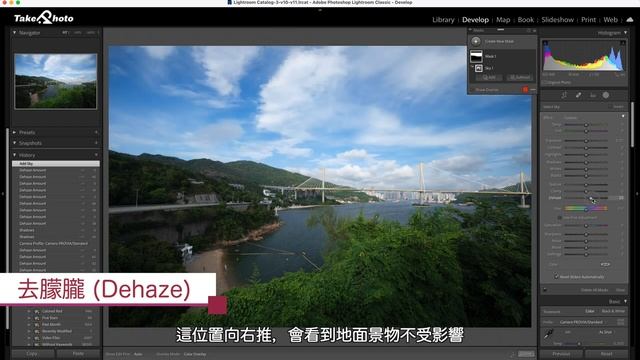Pick the White Balance eyedropper tool
The image size is (640, 360).
(549, 334)
